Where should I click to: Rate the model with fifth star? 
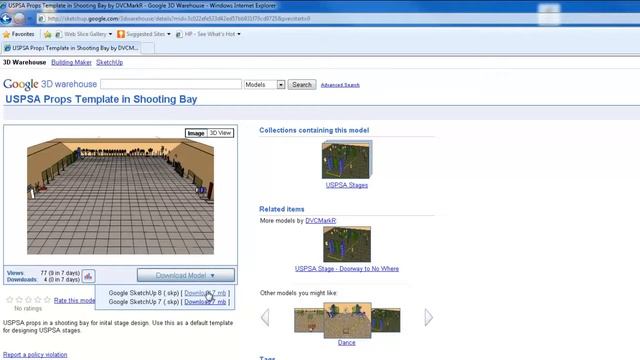coord(47,300)
